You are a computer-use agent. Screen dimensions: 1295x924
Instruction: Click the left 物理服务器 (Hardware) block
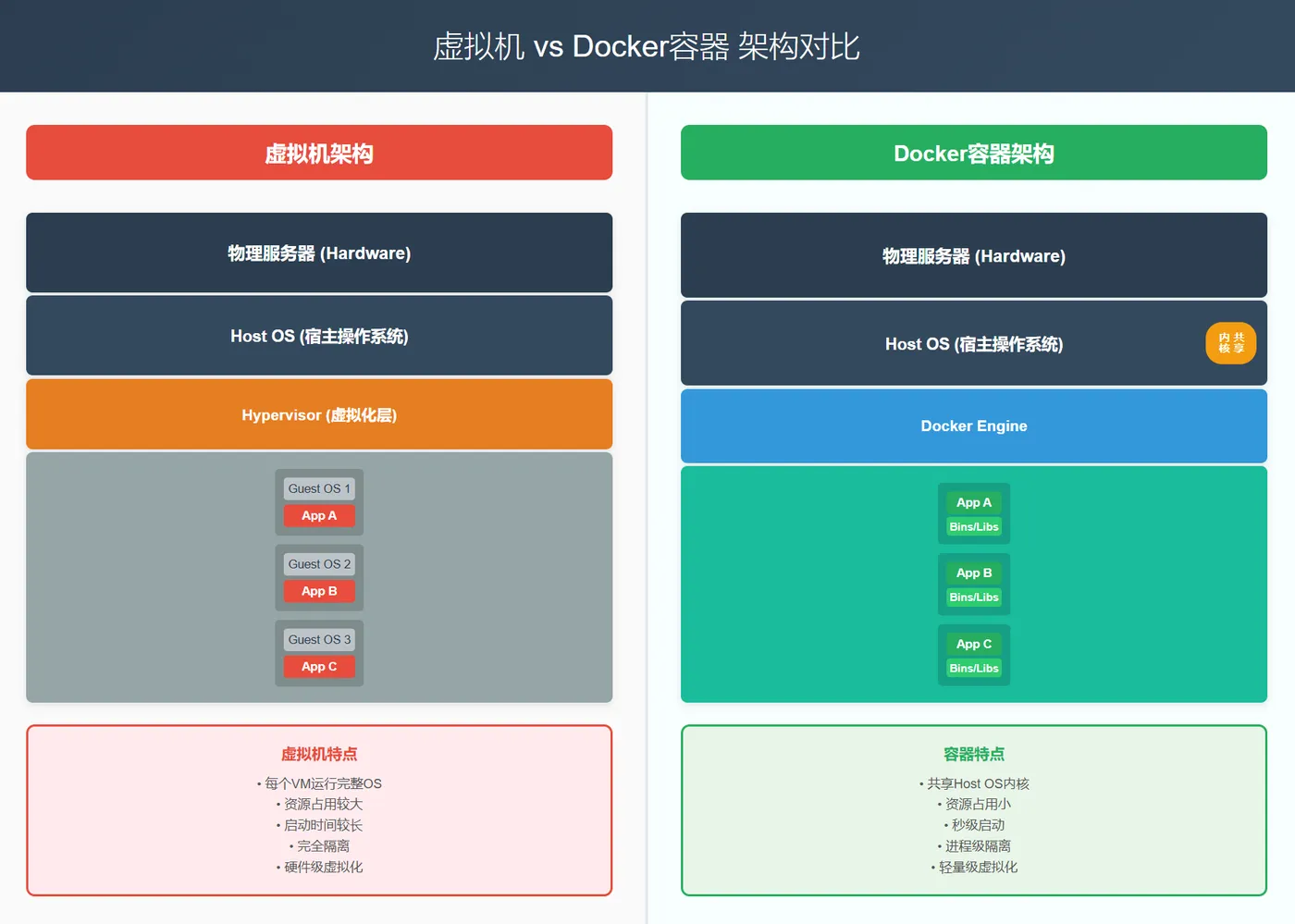(x=319, y=253)
